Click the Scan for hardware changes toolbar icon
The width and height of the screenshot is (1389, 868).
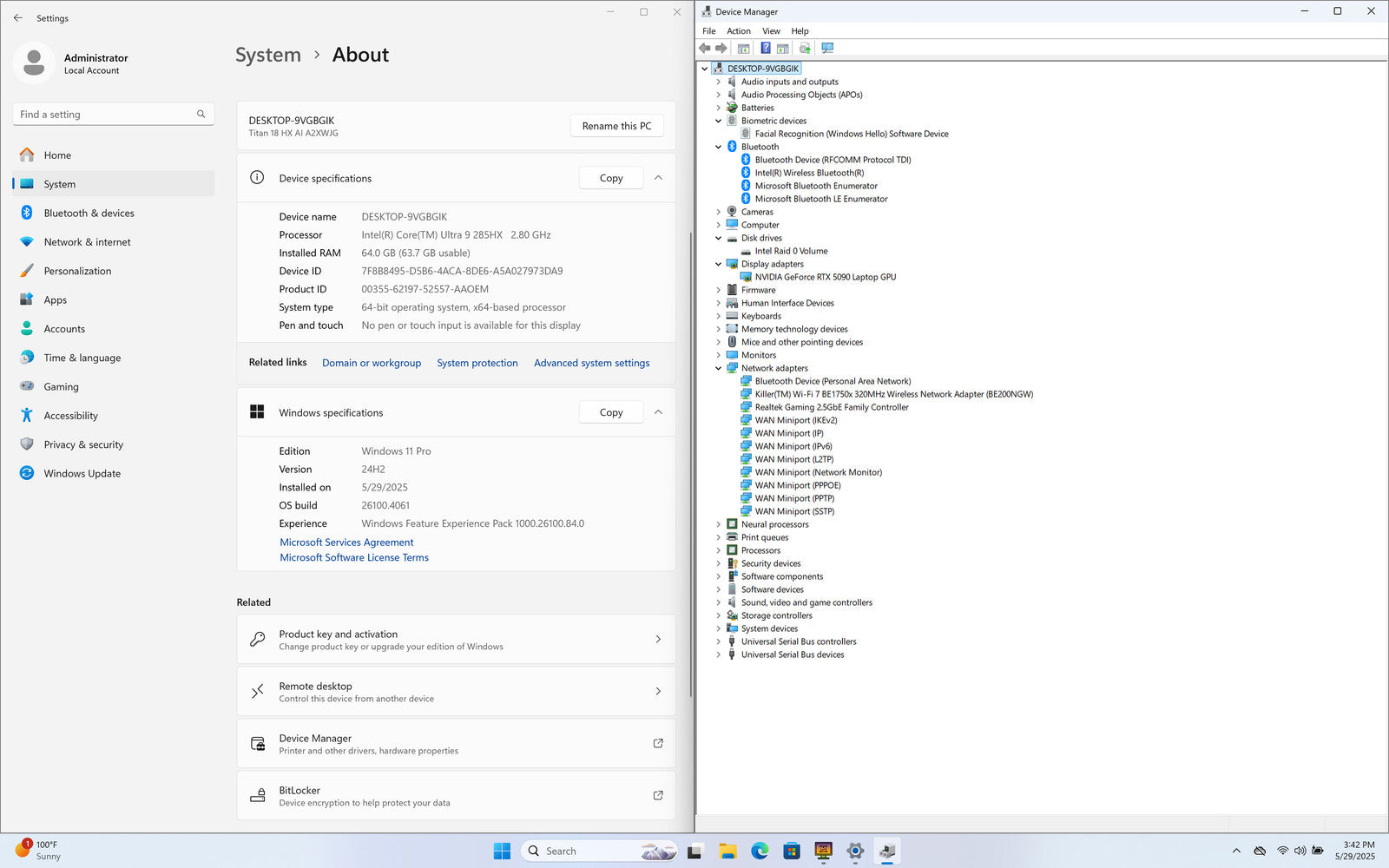[x=827, y=49]
